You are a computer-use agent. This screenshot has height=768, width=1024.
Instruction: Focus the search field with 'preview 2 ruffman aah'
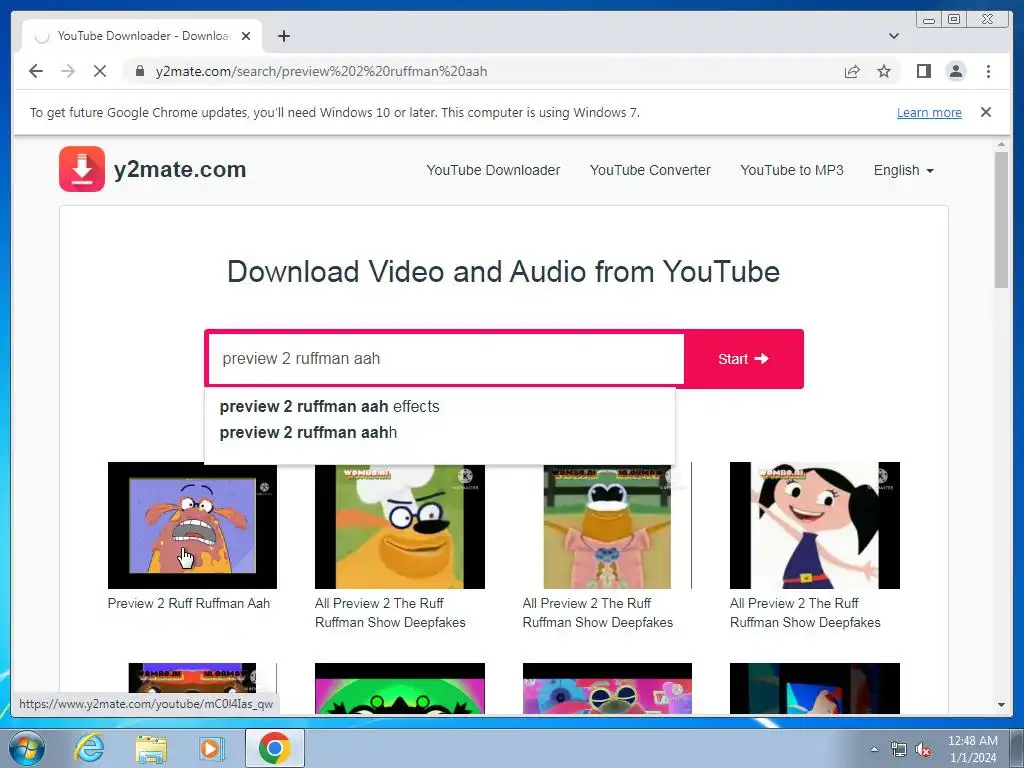tap(446, 359)
